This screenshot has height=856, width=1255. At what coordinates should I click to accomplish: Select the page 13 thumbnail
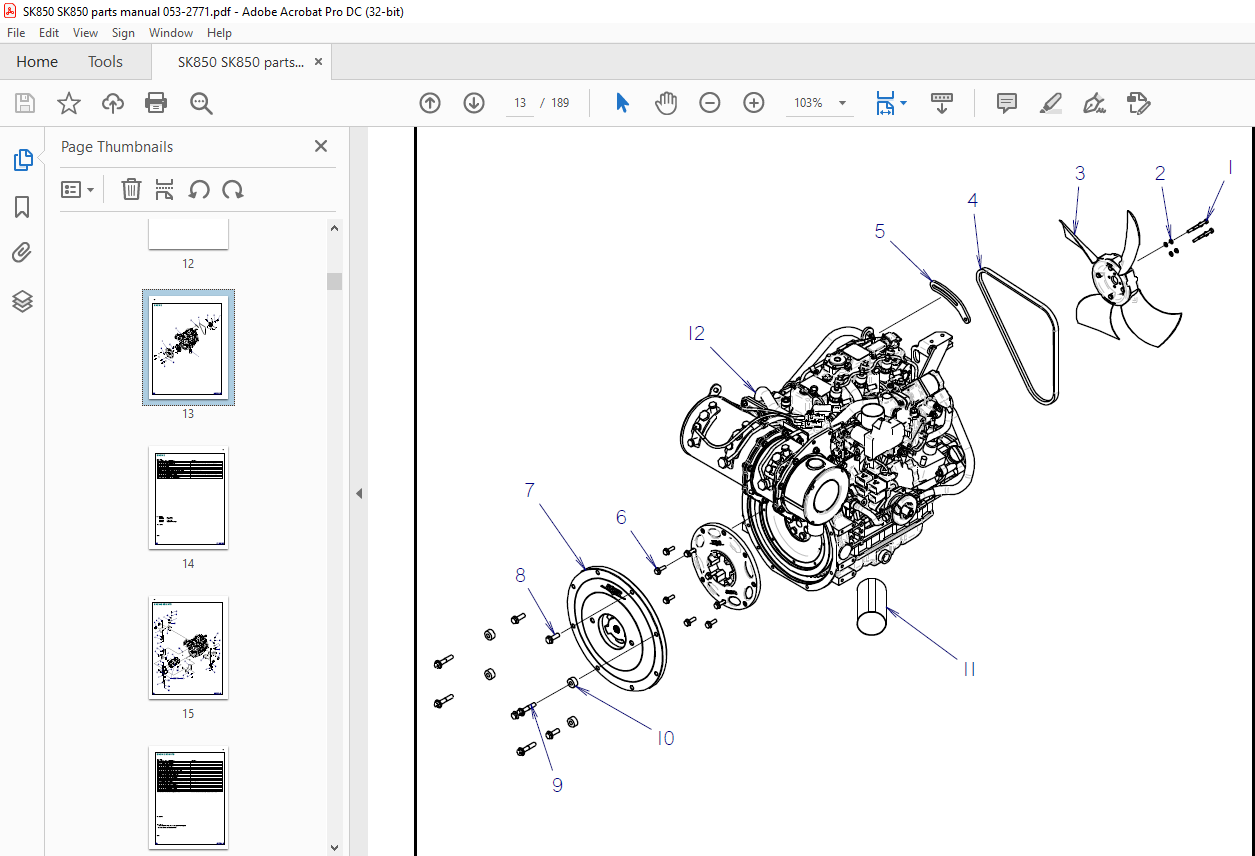click(188, 348)
